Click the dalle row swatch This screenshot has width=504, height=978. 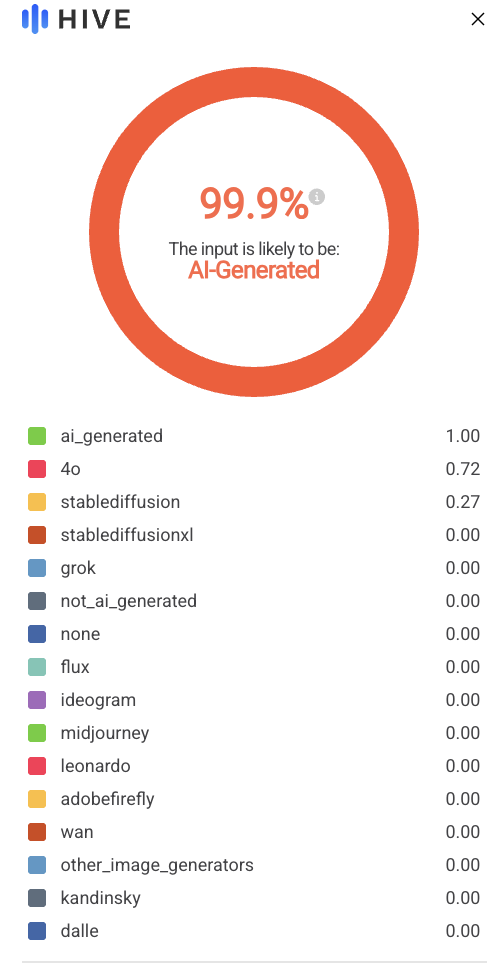pos(37,931)
